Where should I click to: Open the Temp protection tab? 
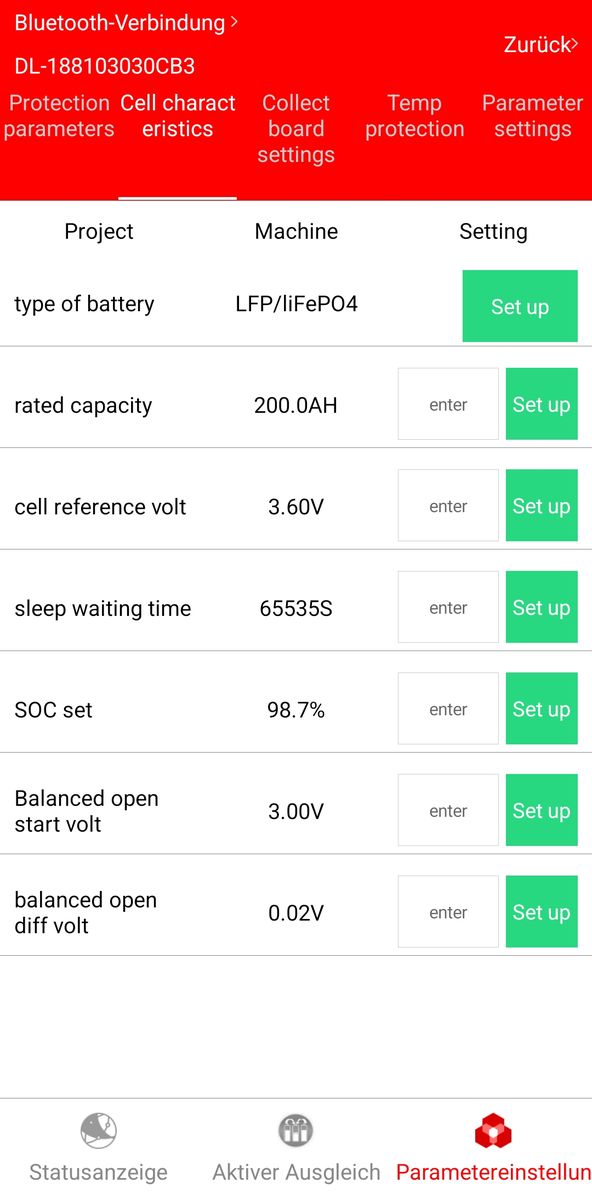point(414,116)
